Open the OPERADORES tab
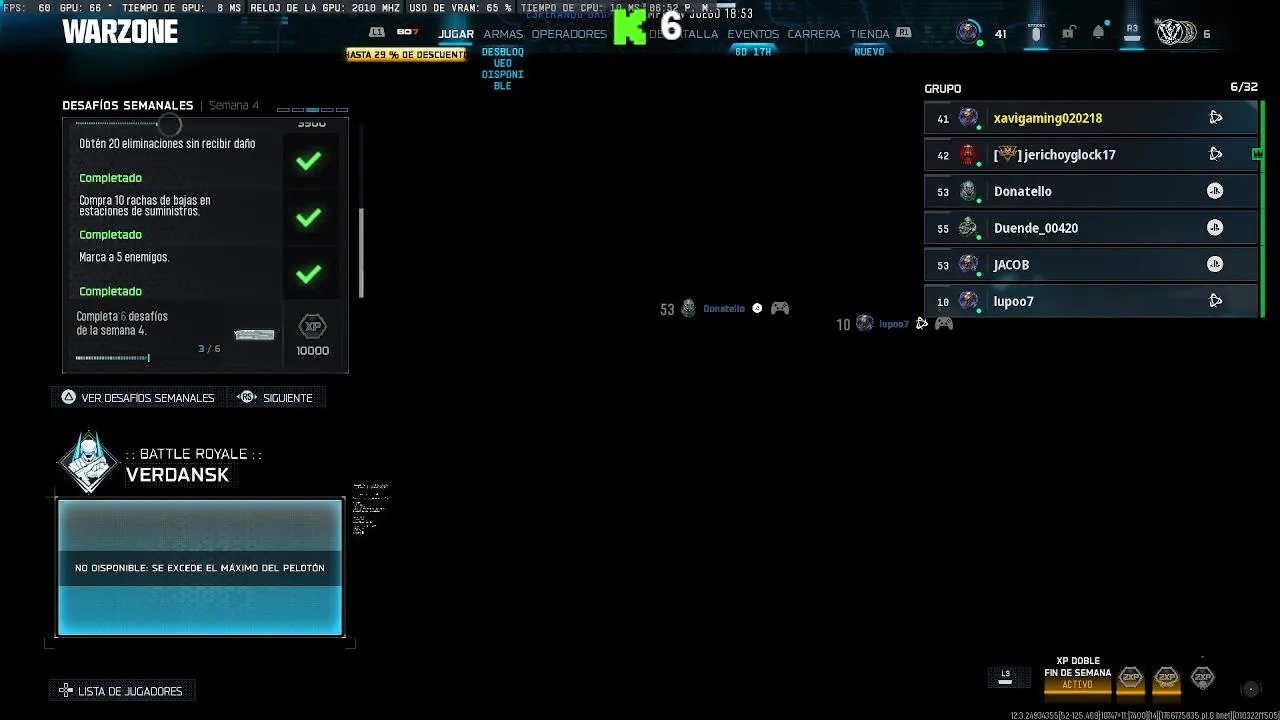The image size is (1280, 720). click(569, 34)
